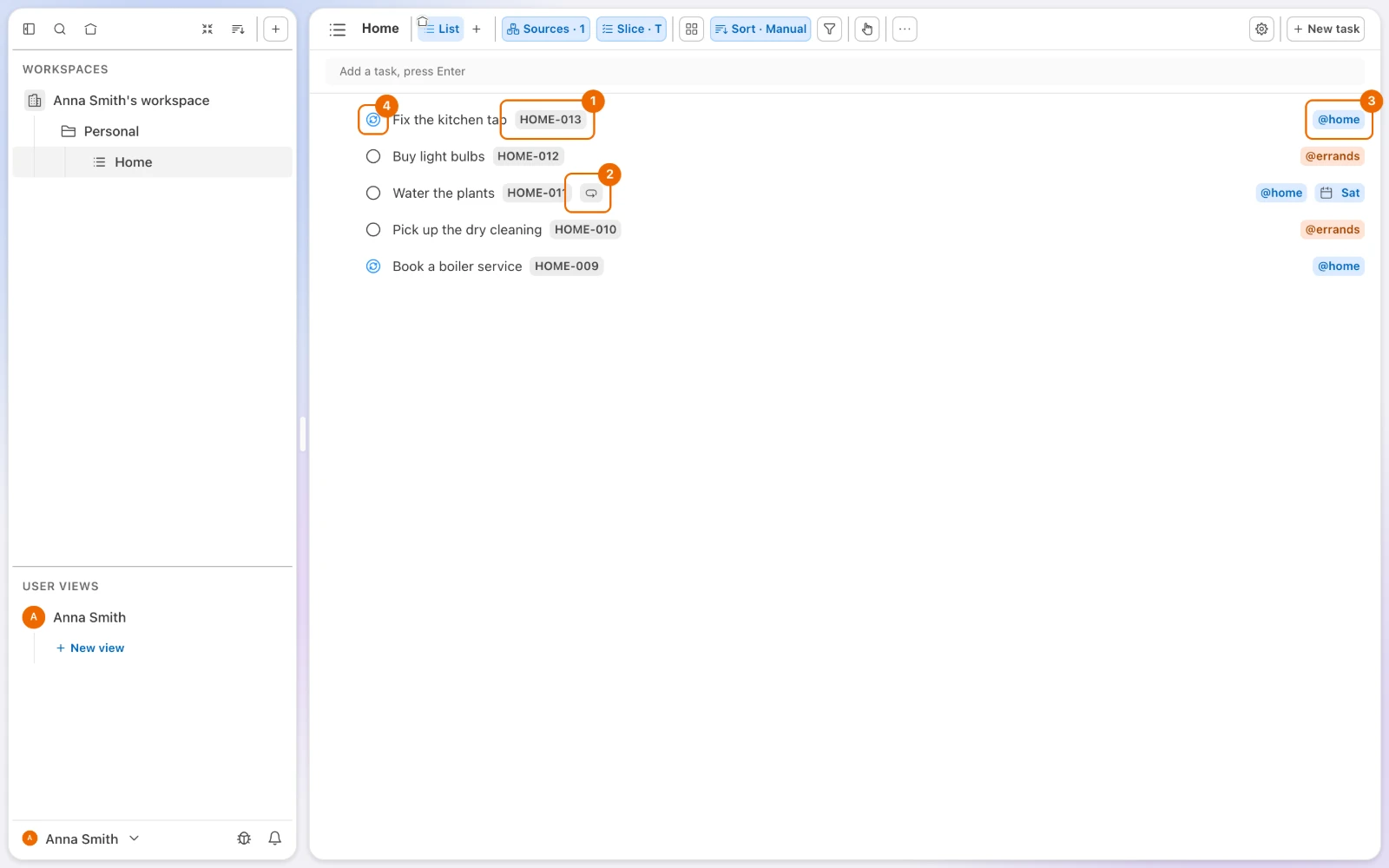Add a new view with the plus after List
Image resolution: width=1389 pixels, height=868 pixels.
[476, 29]
